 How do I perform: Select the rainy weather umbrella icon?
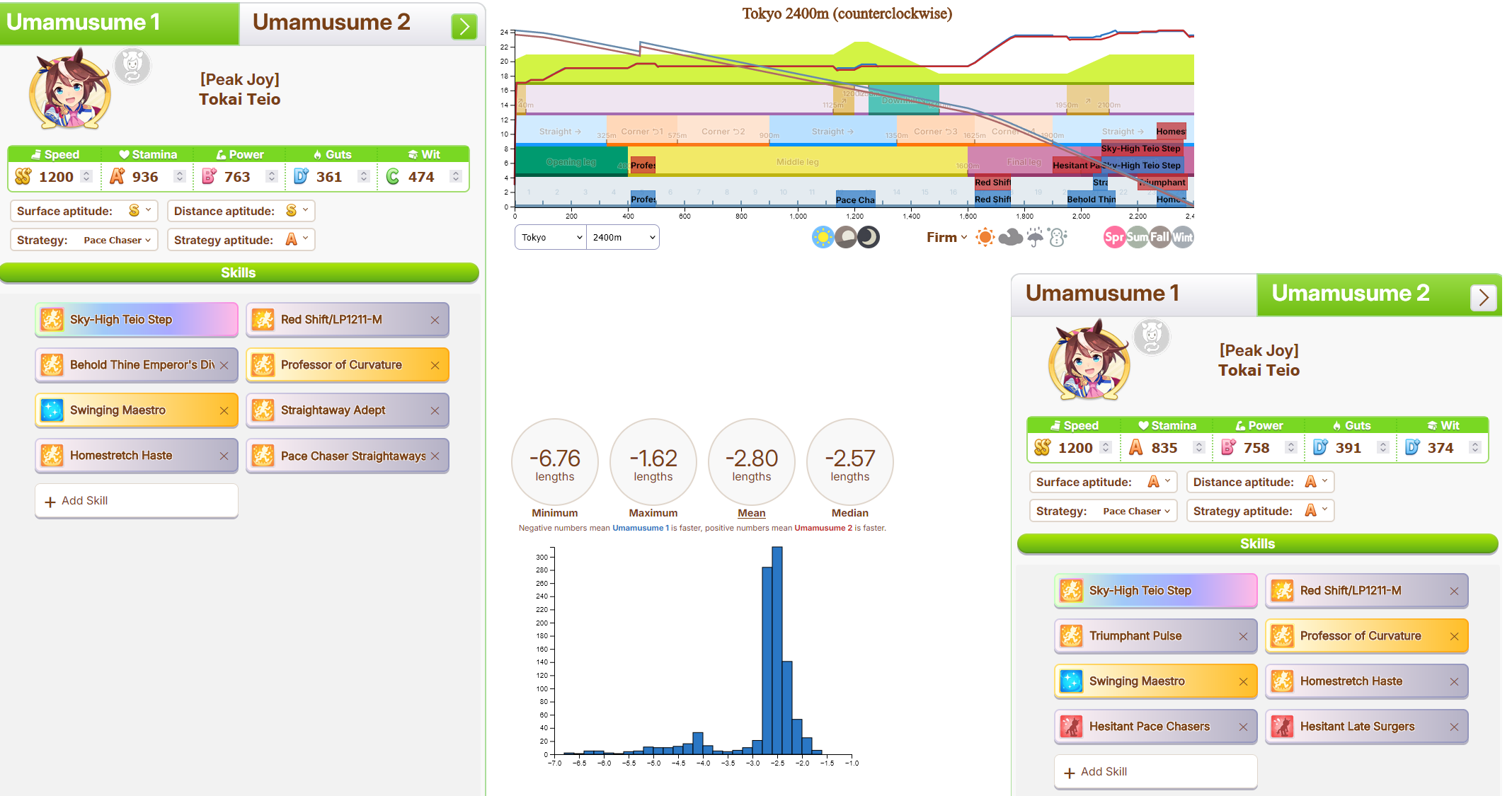click(x=1035, y=238)
